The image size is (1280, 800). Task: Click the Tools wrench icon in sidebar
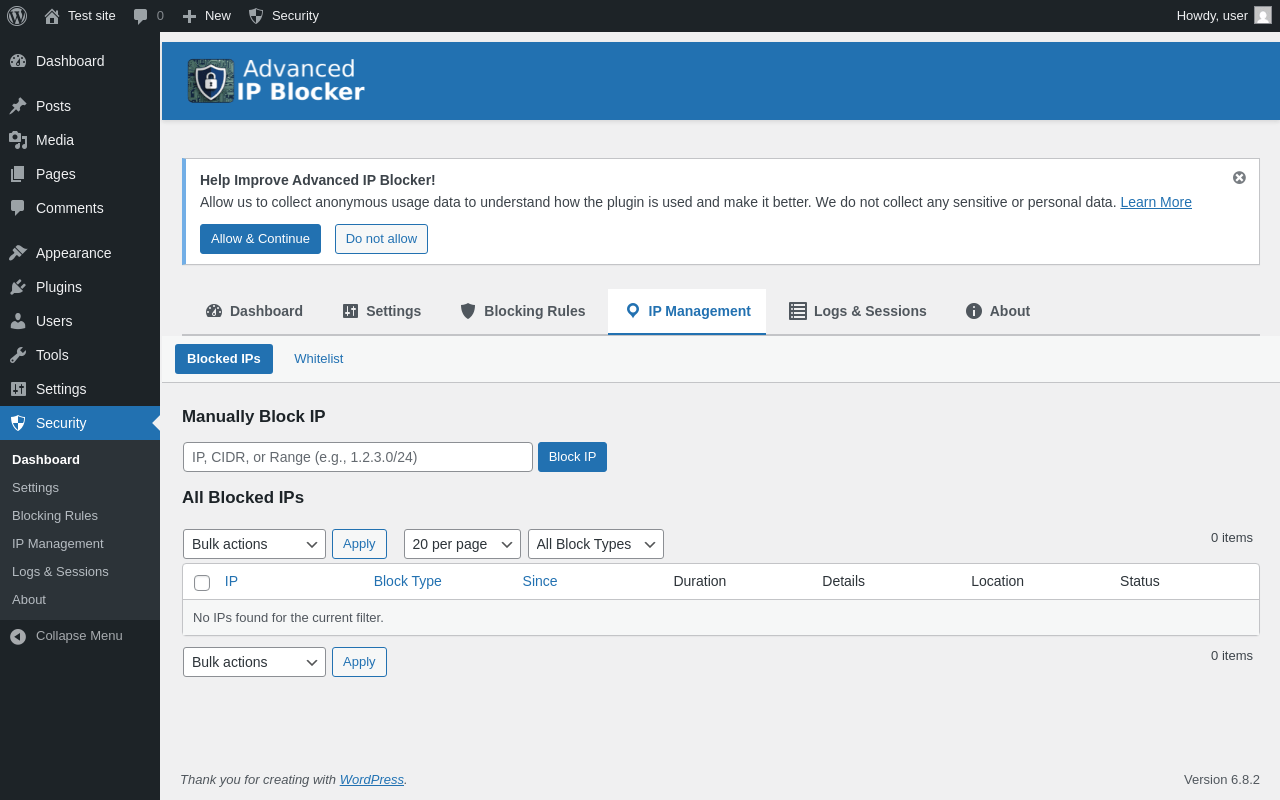[18, 355]
